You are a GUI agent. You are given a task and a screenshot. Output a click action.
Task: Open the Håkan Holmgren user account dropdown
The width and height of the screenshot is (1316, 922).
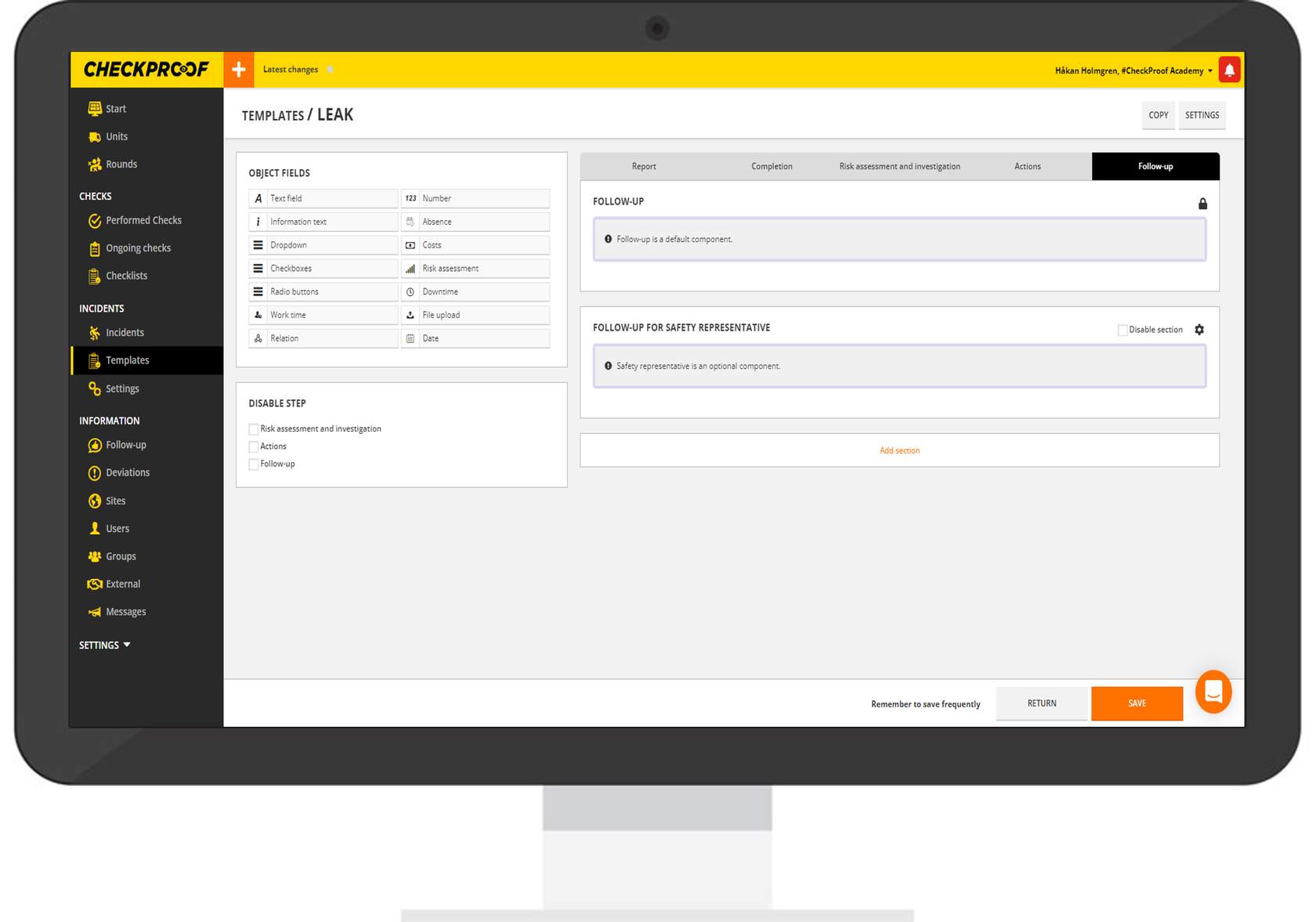click(1133, 71)
